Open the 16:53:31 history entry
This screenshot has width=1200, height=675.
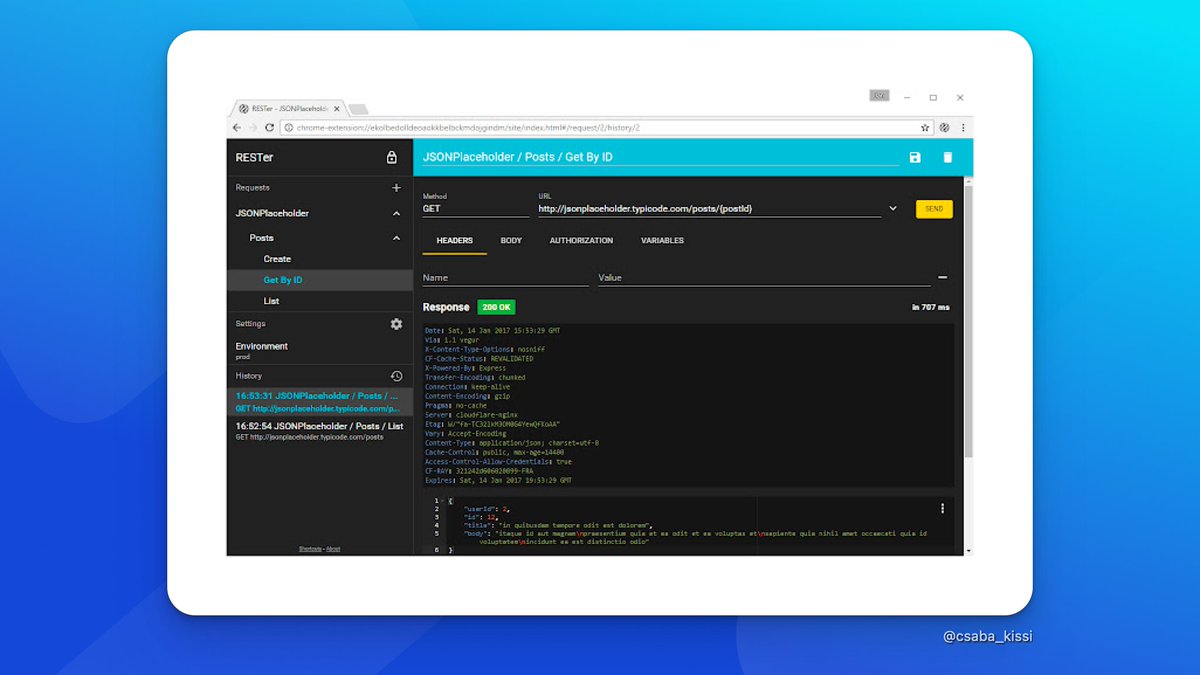pyautogui.click(x=320, y=402)
